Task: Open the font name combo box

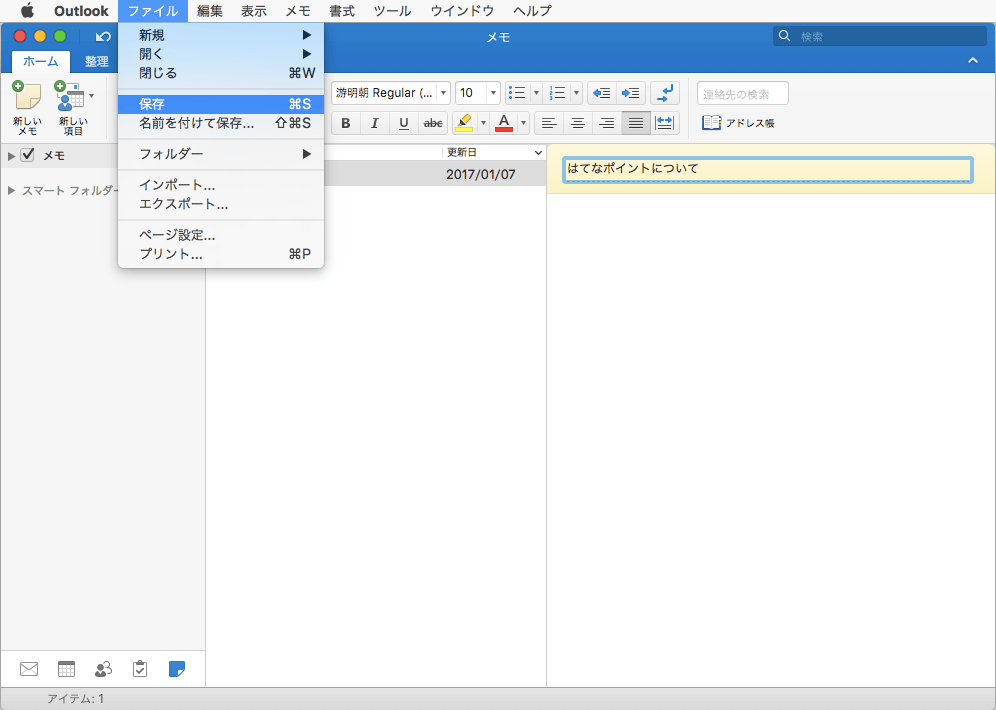Action: (x=391, y=93)
